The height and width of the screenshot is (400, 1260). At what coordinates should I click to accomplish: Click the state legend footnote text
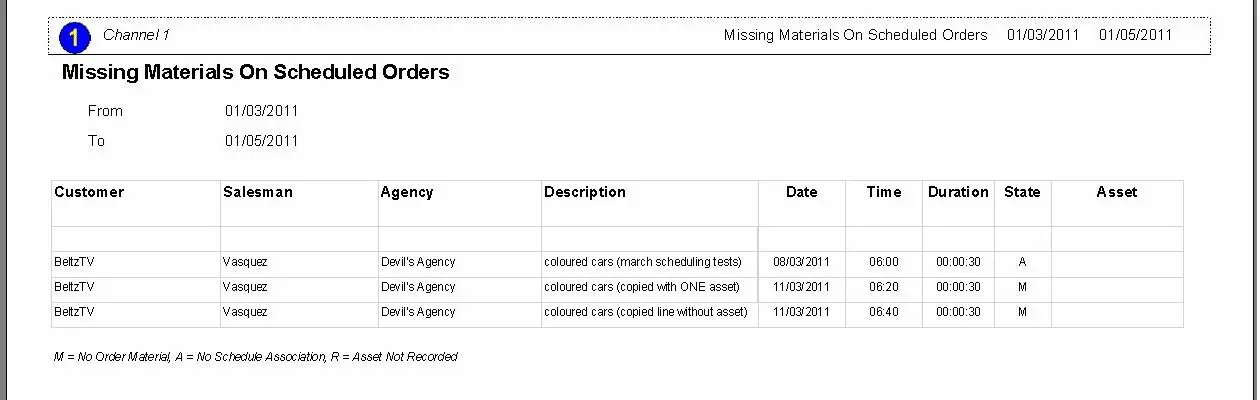pos(256,357)
